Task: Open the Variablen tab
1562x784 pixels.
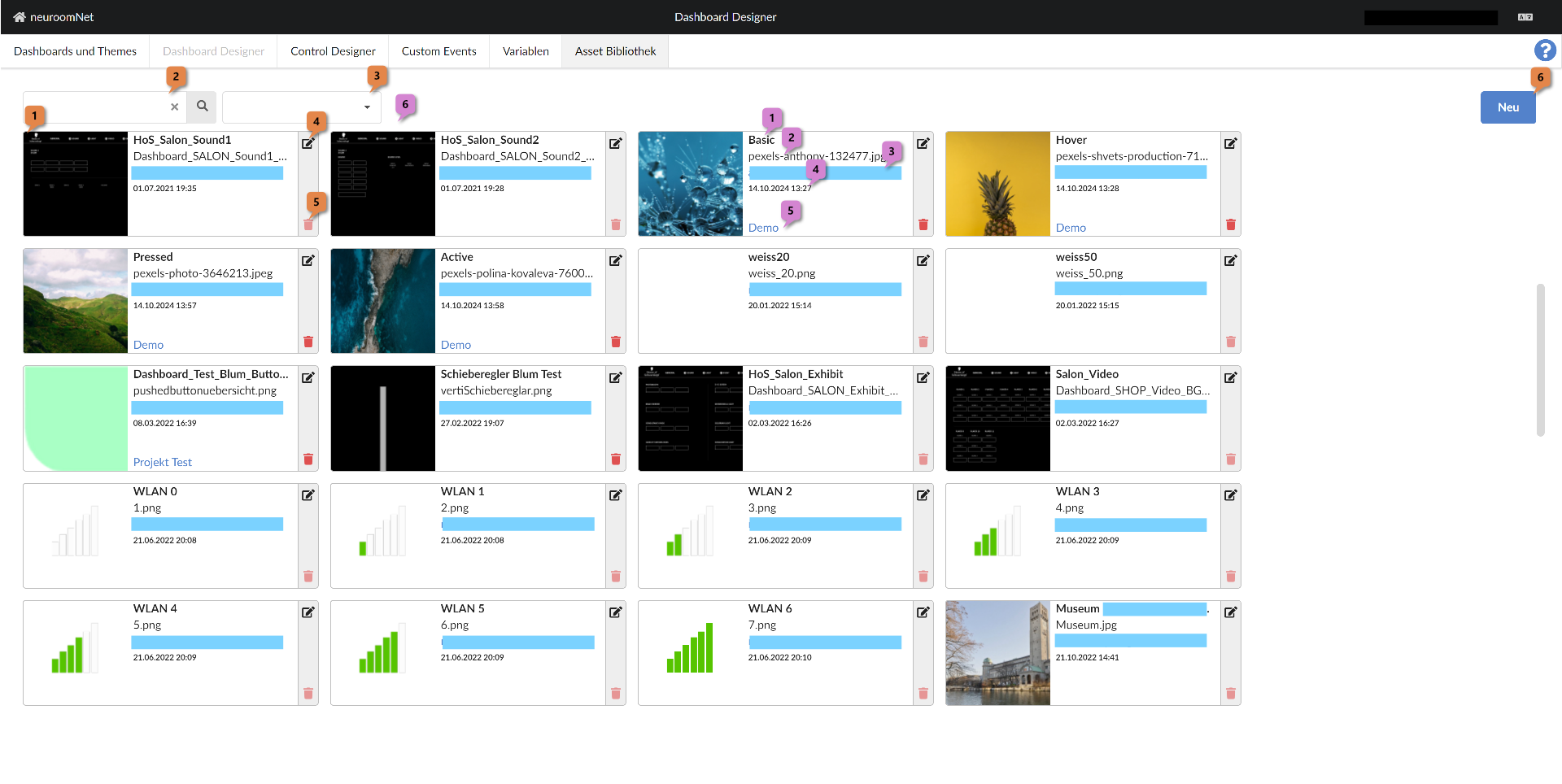Action: [x=526, y=51]
